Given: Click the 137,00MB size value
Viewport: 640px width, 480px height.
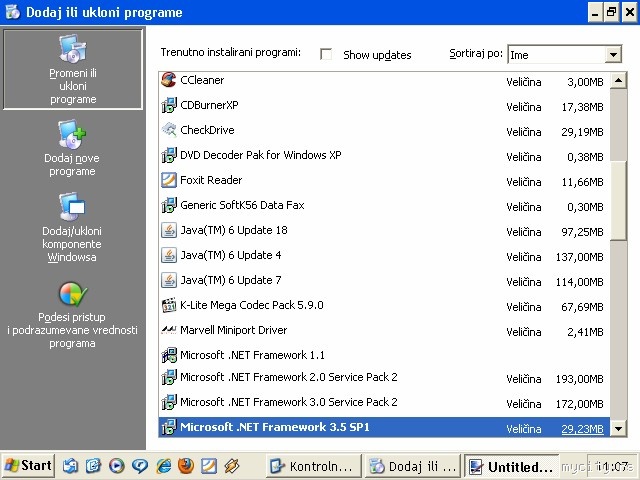Looking at the screenshot, I should point(579,257).
